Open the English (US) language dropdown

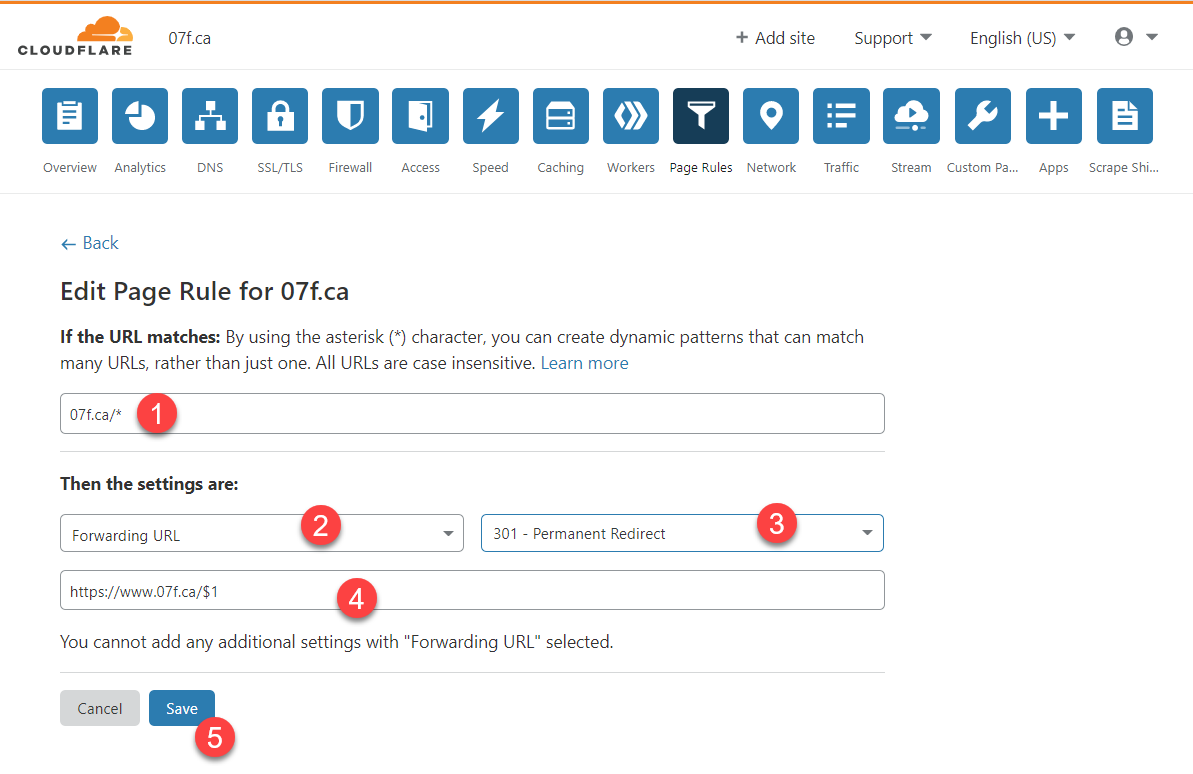click(x=1022, y=38)
